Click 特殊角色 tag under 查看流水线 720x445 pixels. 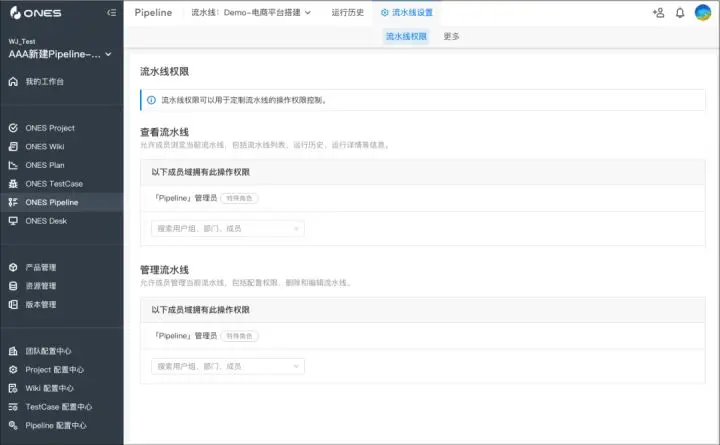tap(239, 198)
